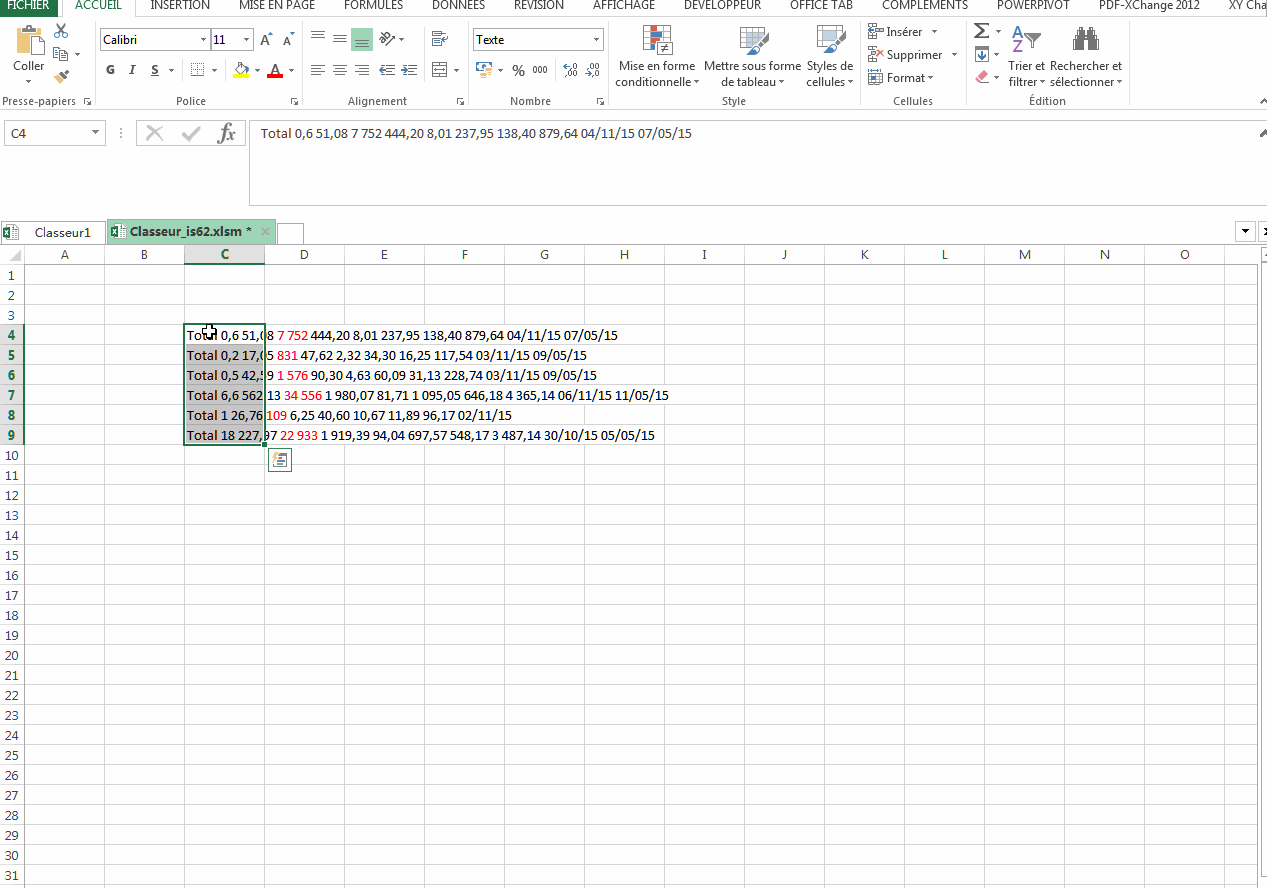
Task: Click the insert function fx icon
Action: 227,133
